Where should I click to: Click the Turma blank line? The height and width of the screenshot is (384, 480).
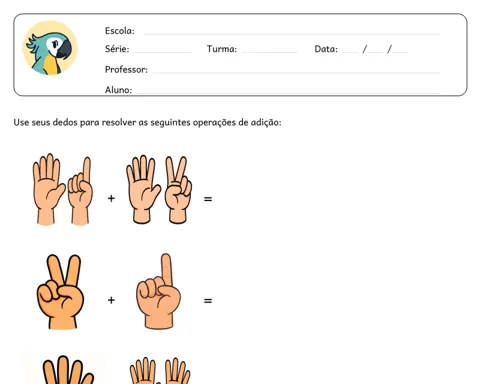point(270,52)
